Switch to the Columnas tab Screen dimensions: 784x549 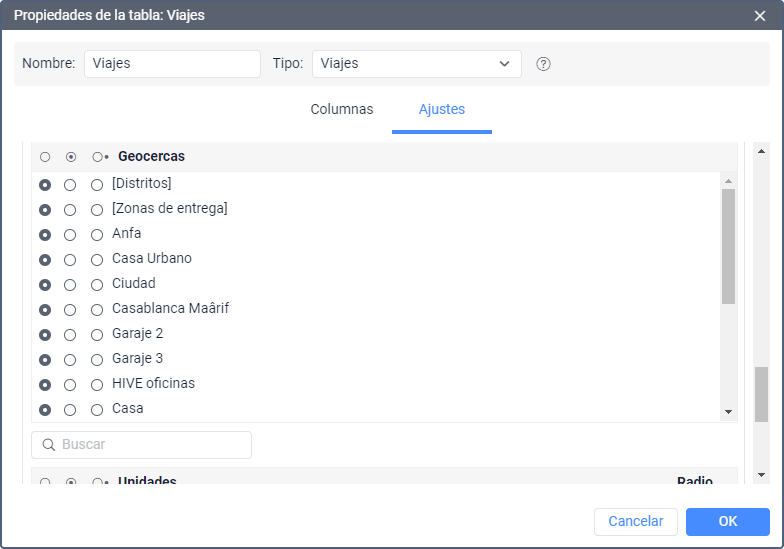342,109
